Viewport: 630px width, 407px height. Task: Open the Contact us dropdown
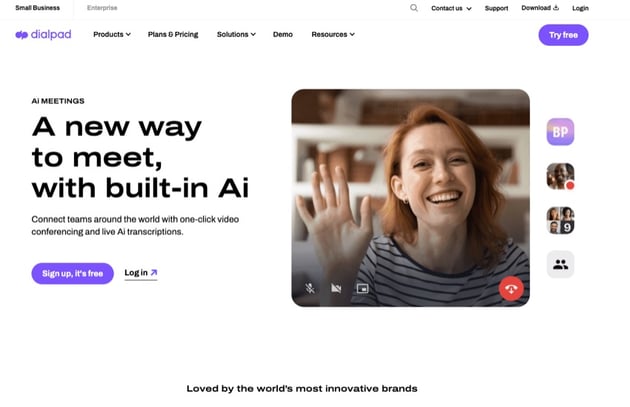451,8
